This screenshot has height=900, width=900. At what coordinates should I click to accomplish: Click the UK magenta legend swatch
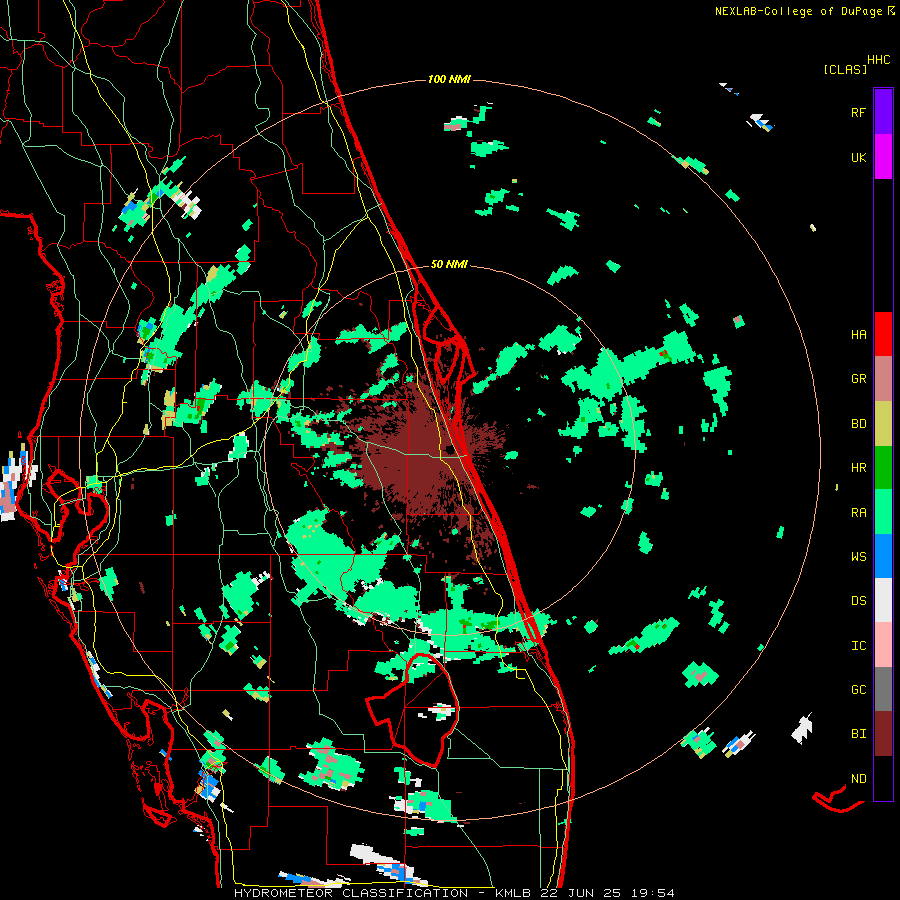tap(883, 157)
